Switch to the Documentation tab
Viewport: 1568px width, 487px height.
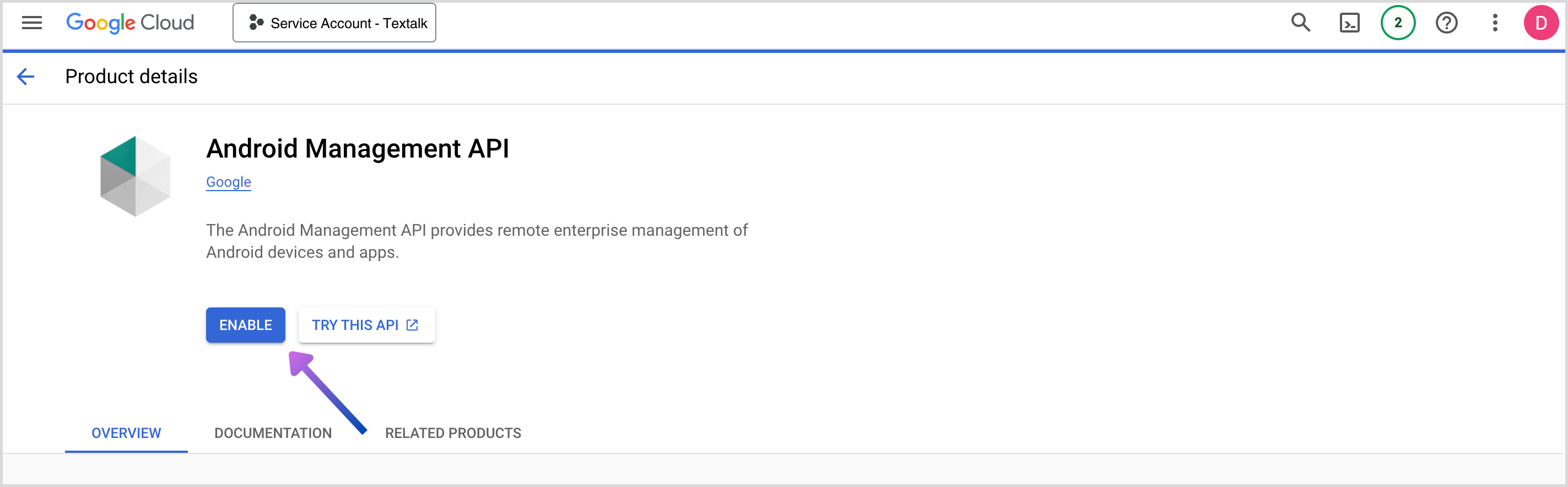pos(273,433)
